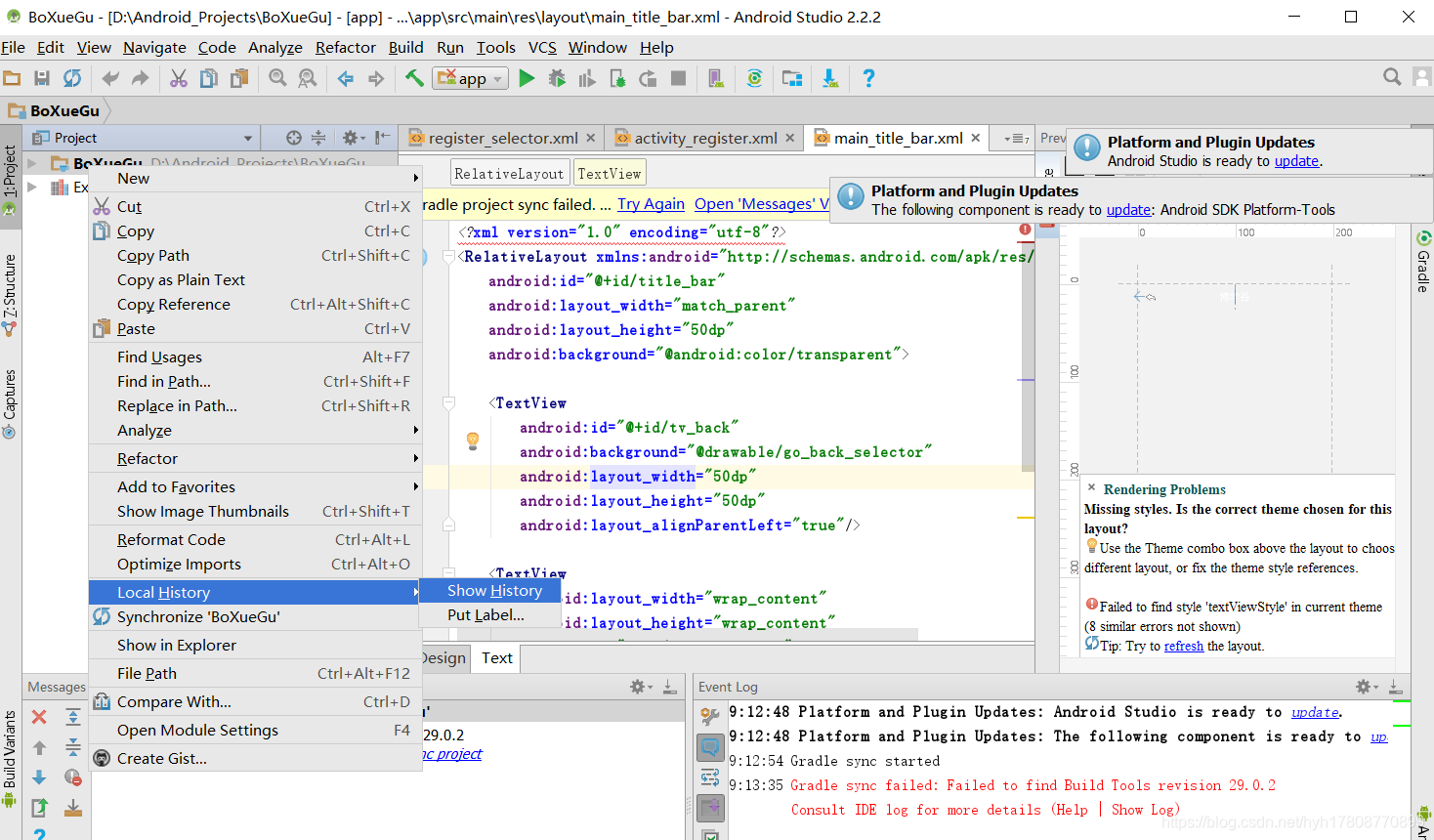Open the New submenu in context menu
Screen dimensions: 1434x840
point(255,178)
